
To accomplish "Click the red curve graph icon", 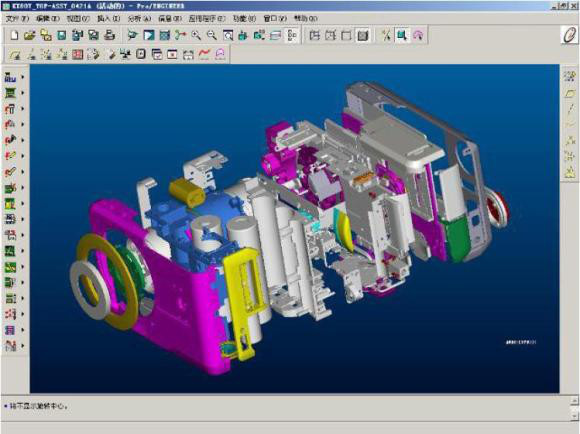I will 204,55.
